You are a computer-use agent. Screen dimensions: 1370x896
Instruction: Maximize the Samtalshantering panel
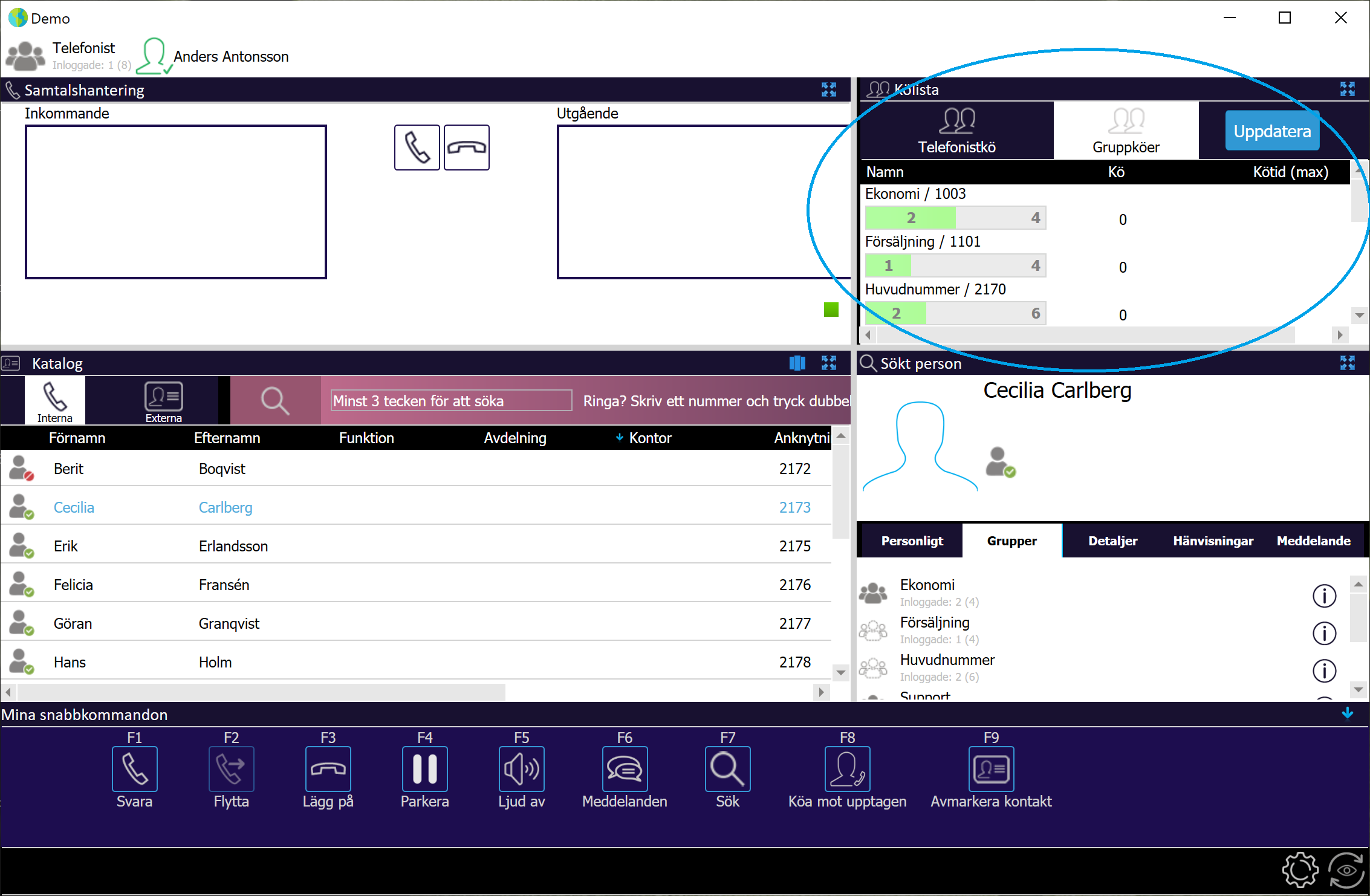(829, 89)
